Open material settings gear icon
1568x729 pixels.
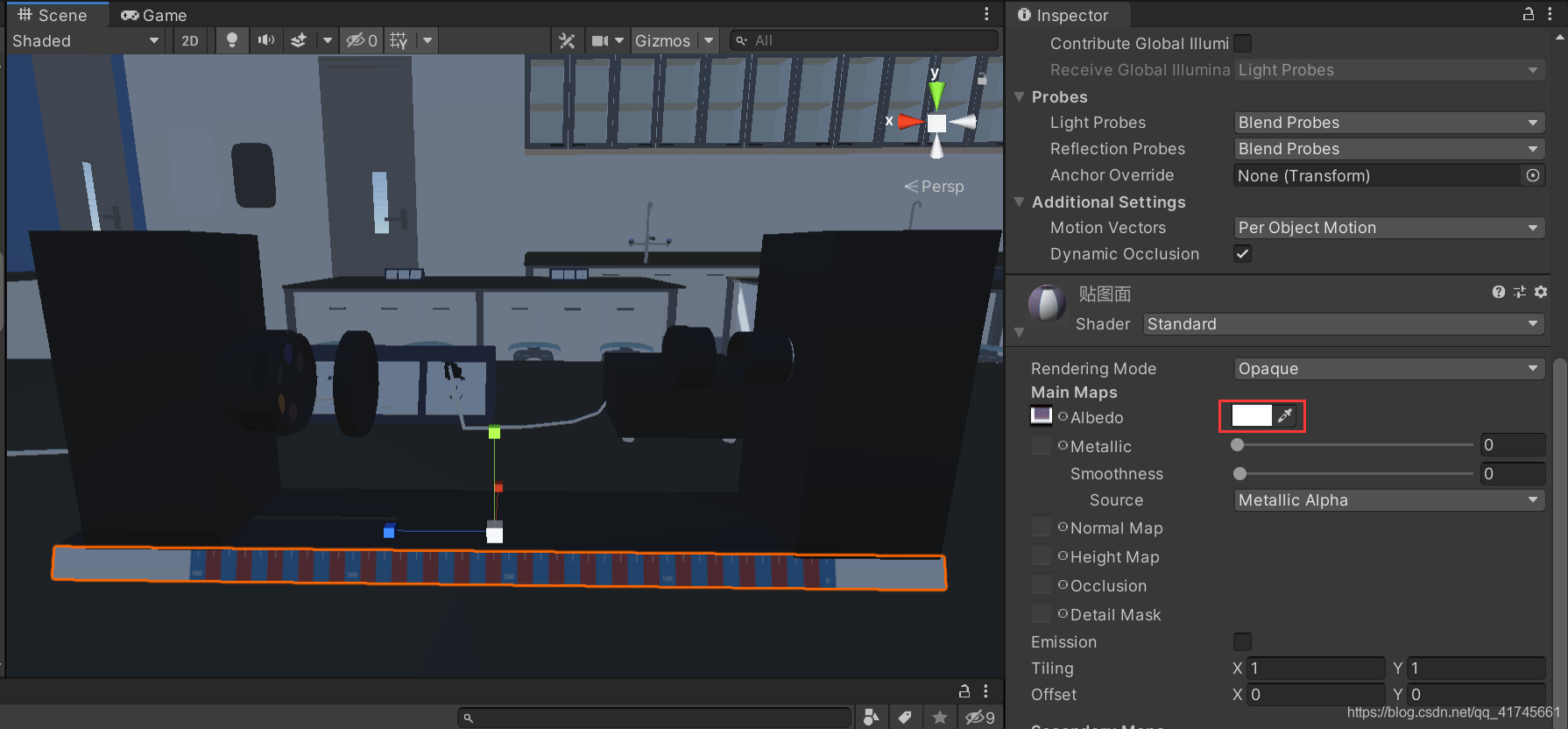[1541, 292]
